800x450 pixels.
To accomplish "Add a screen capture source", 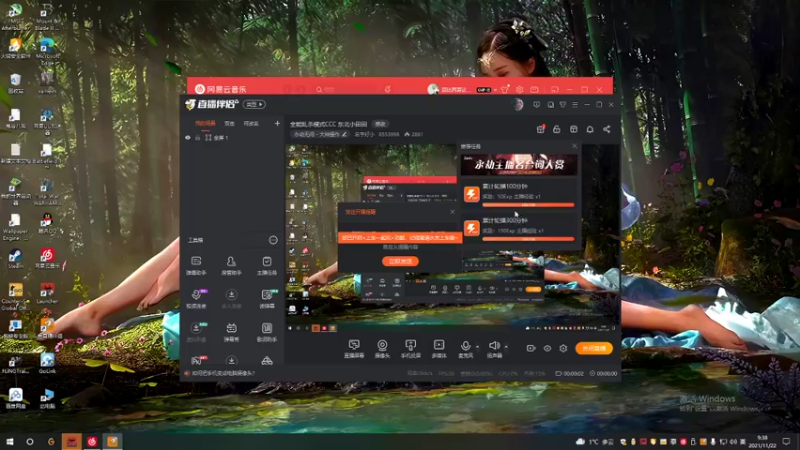I will [x=354, y=349].
